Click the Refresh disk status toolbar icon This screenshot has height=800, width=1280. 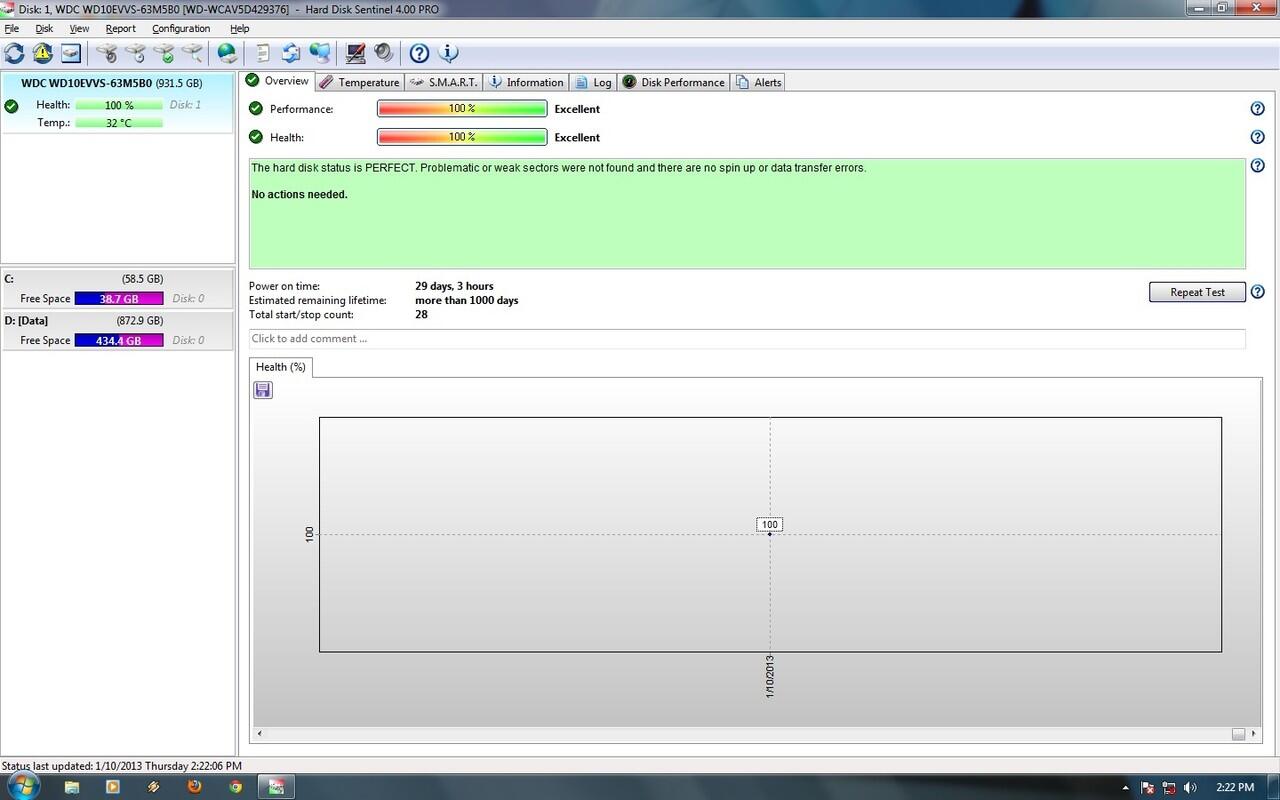(14, 53)
